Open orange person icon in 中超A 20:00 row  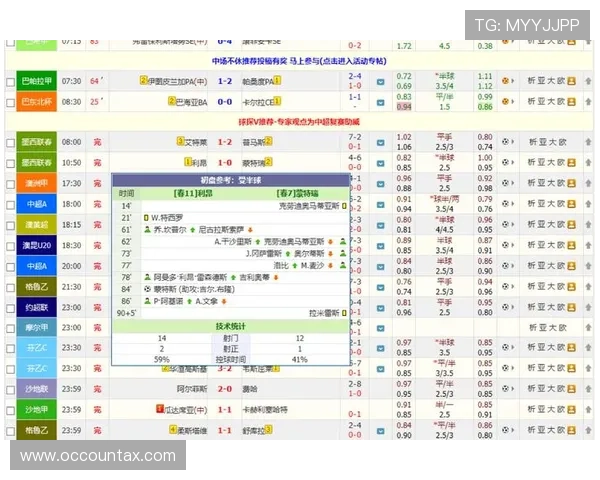pos(571,266)
